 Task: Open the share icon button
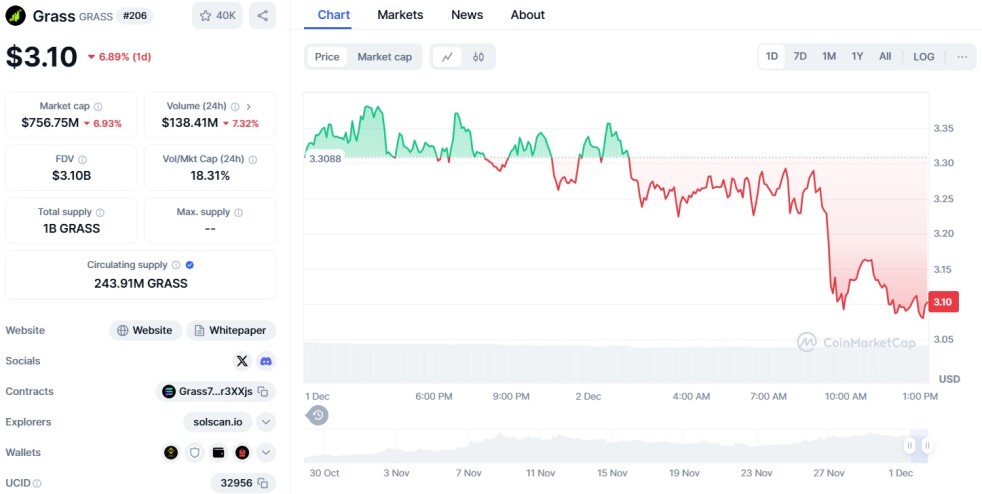coord(262,16)
